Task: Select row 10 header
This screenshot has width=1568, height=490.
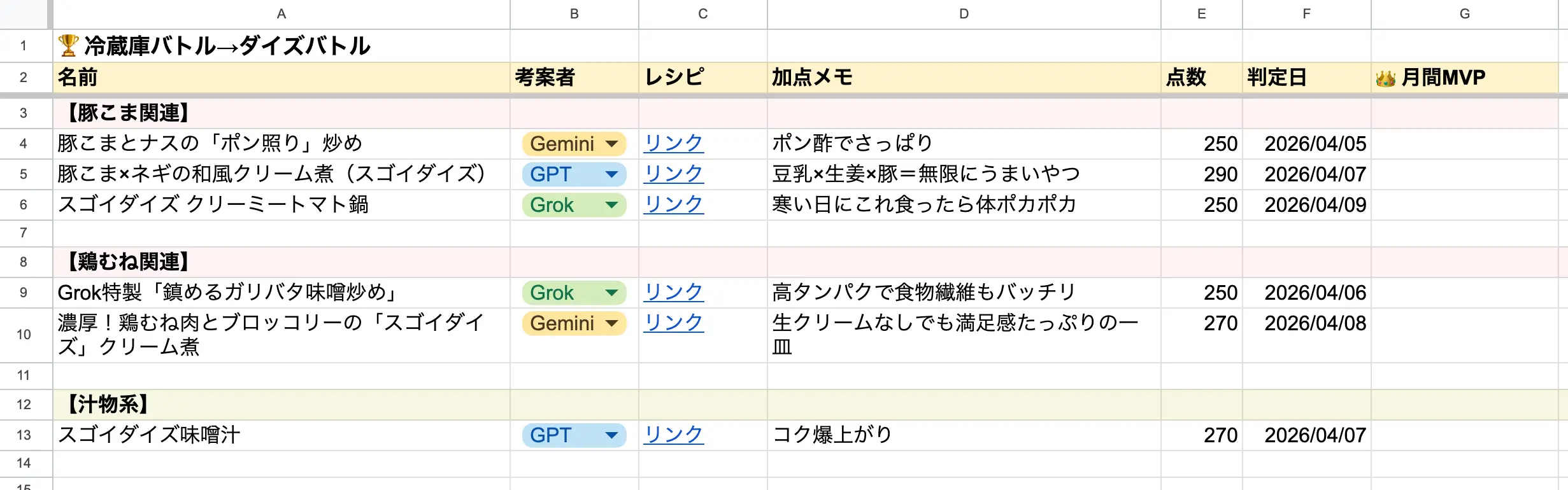Action: coord(24,335)
